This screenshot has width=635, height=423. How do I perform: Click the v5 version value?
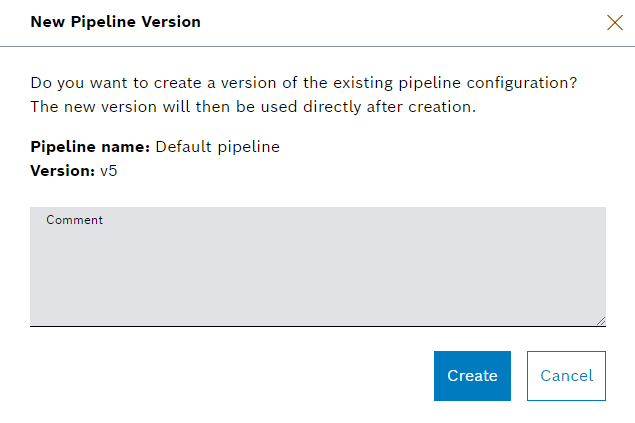coord(110,171)
